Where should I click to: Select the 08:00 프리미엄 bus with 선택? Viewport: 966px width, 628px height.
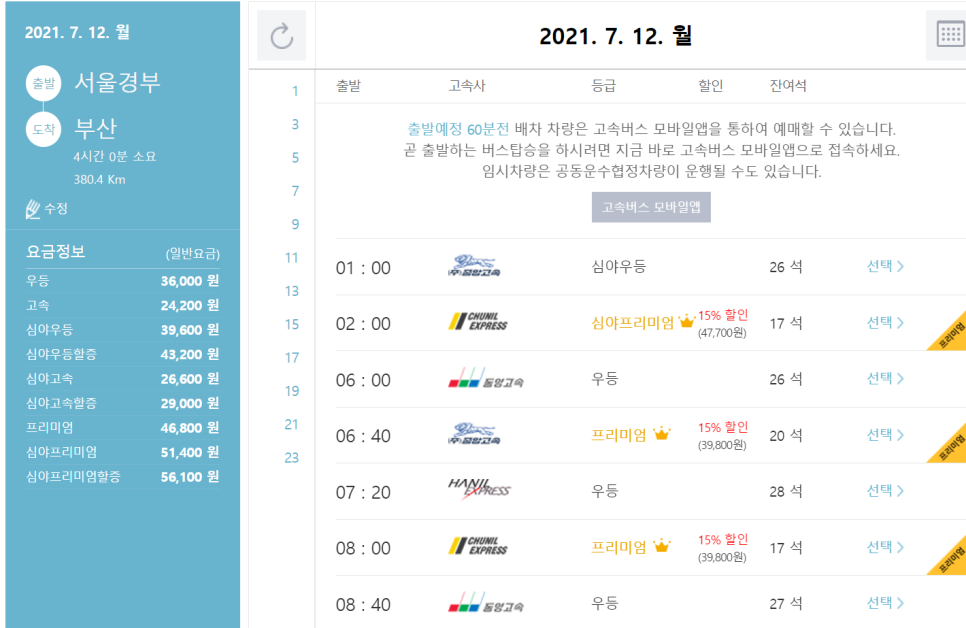(x=884, y=547)
